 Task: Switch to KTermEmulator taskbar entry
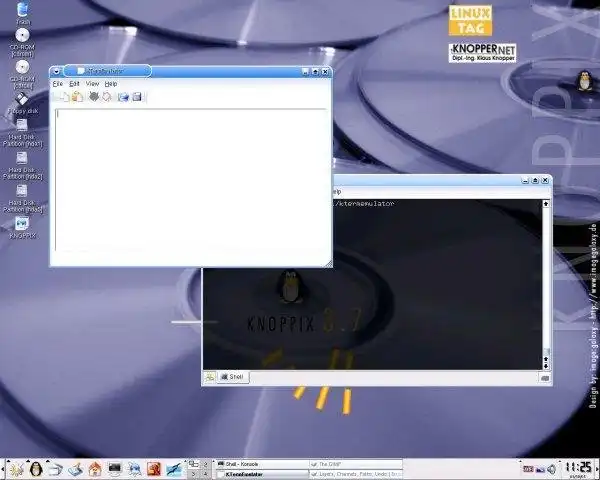tap(262, 474)
